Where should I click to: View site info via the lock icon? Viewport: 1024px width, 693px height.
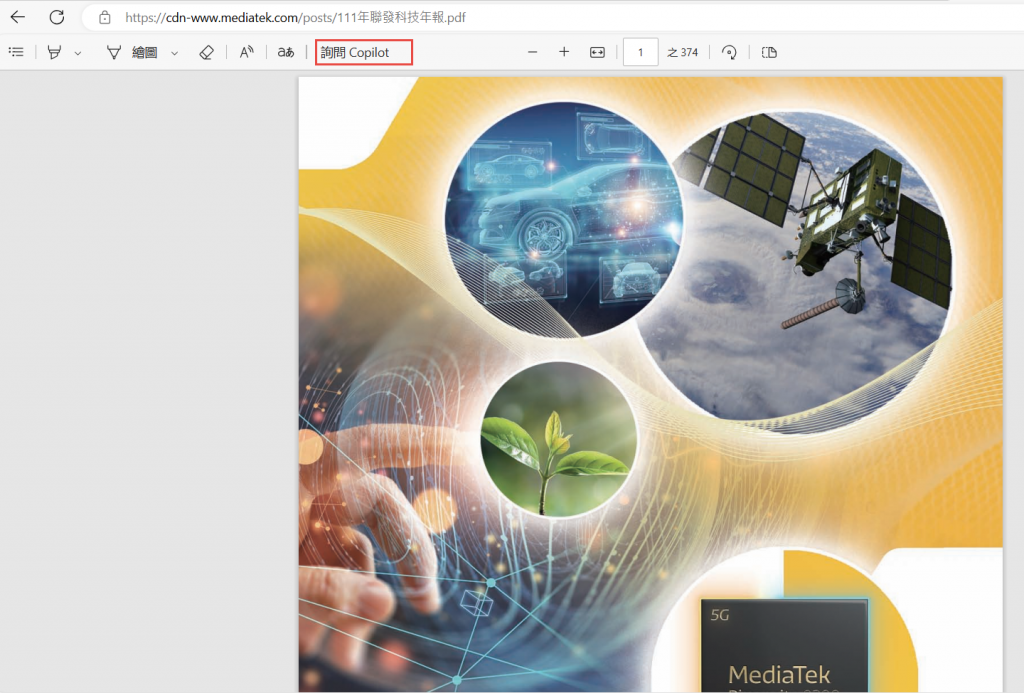point(104,18)
